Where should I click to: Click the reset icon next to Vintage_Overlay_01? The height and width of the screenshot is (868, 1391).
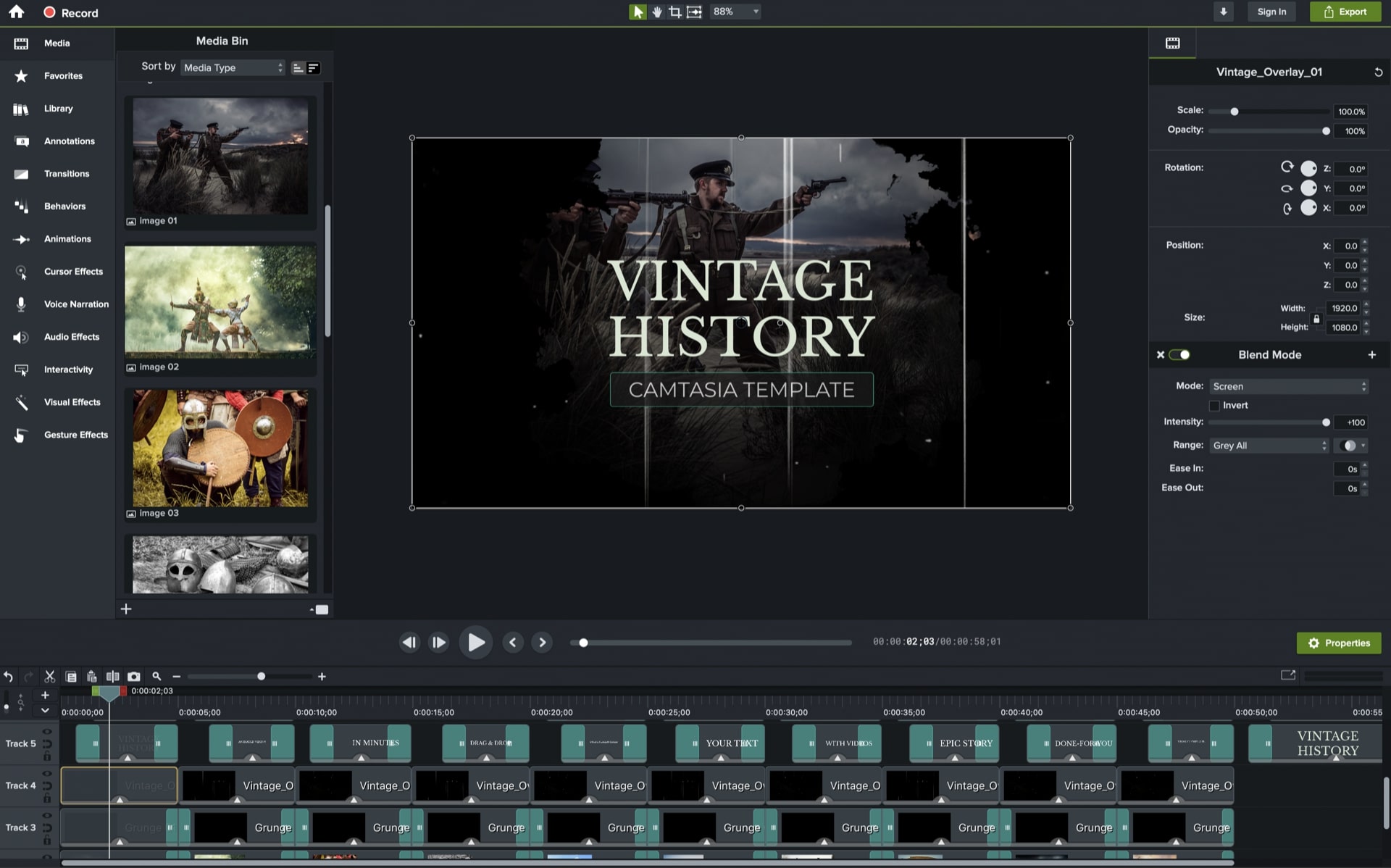[1378, 72]
